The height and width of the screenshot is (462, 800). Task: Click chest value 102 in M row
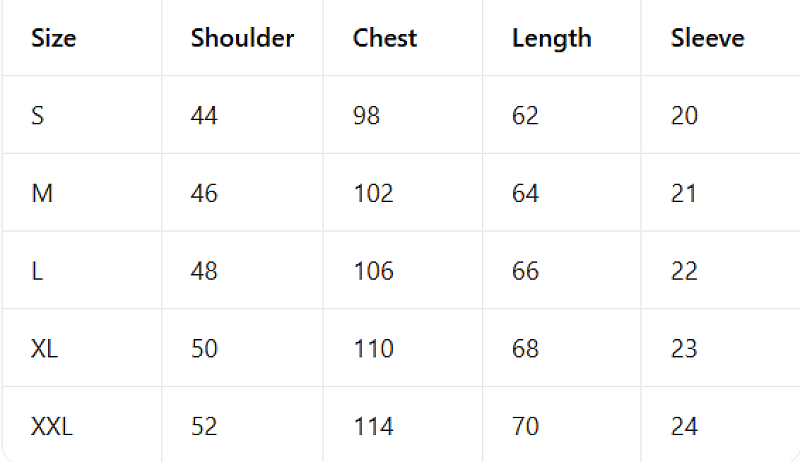pos(373,194)
